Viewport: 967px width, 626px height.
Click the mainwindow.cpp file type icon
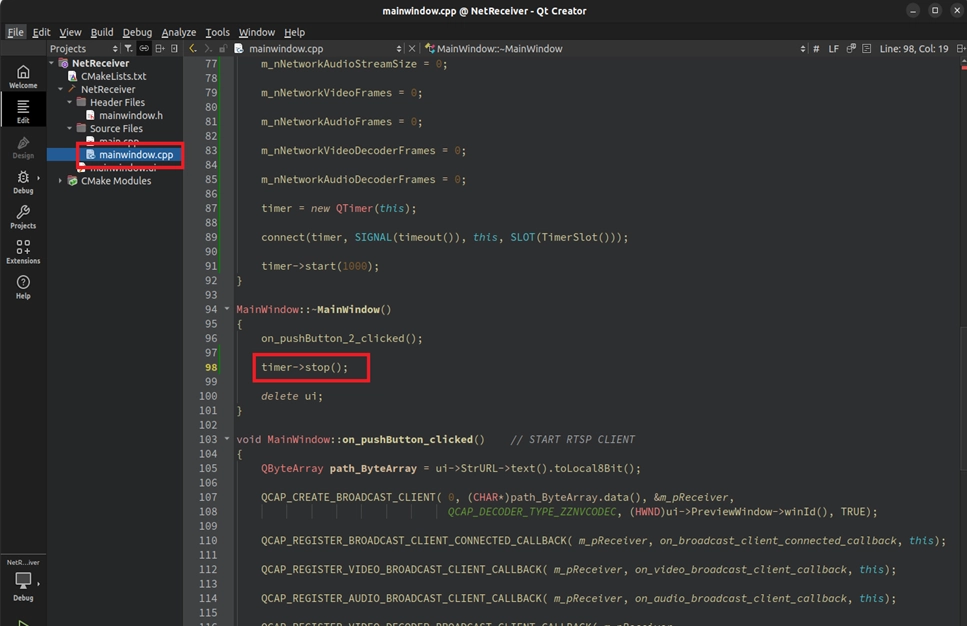click(x=239, y=48)
